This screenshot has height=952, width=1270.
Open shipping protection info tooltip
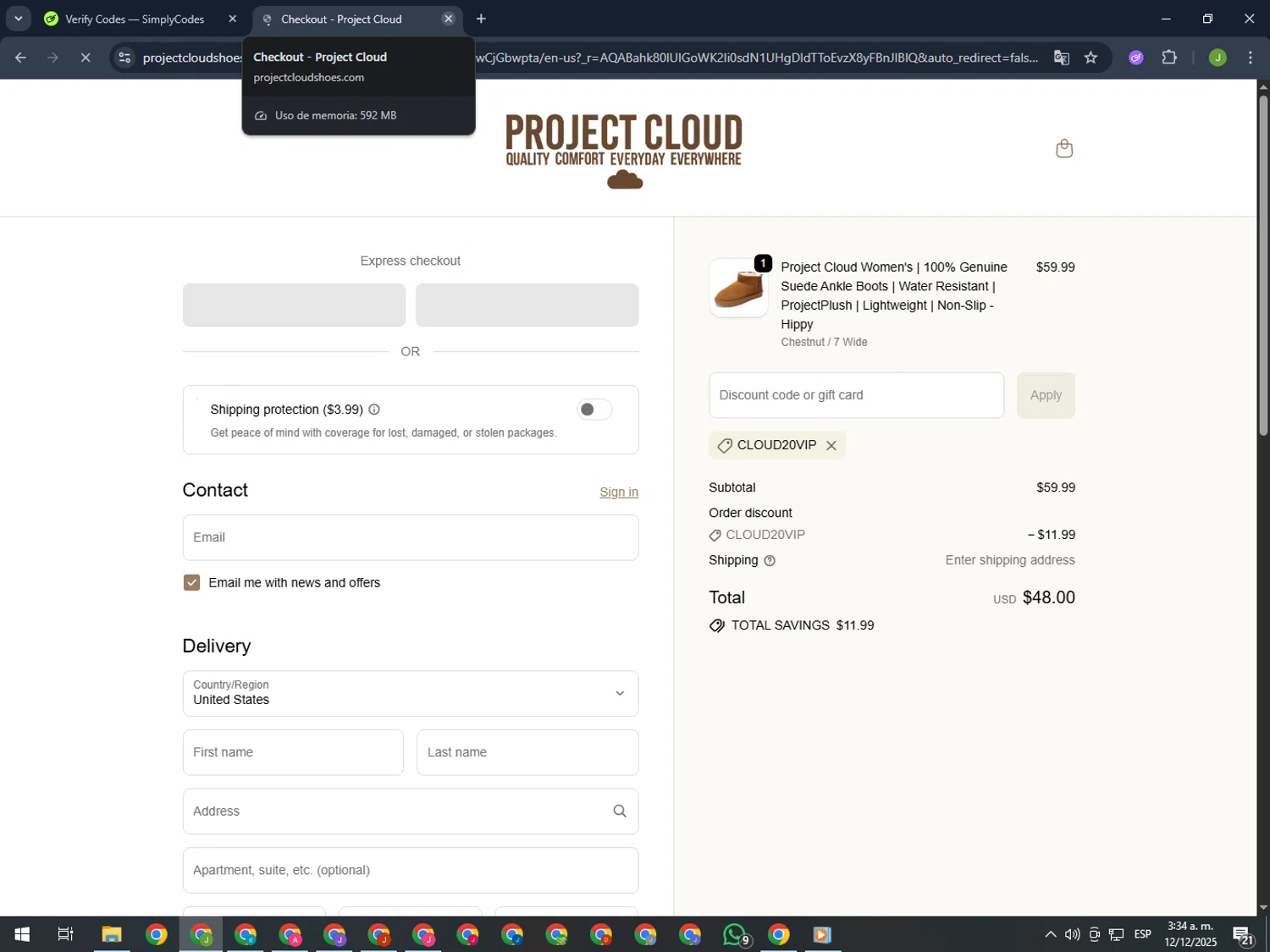pyautogui.click(x=374, y=410)
